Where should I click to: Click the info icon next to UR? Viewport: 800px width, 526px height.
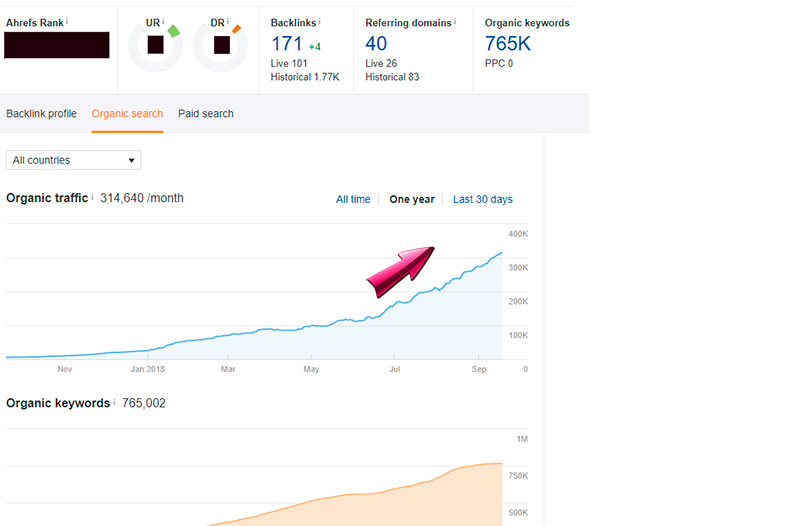(163, 20)
